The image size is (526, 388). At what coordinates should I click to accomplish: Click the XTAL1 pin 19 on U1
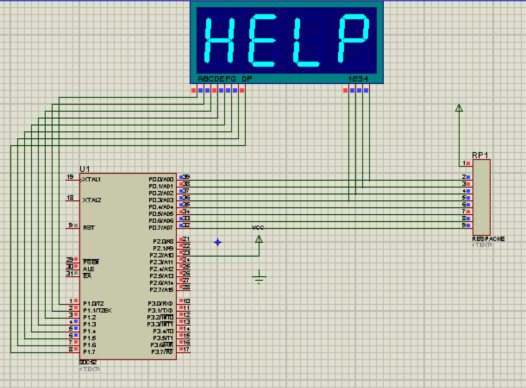click(73, 179)
